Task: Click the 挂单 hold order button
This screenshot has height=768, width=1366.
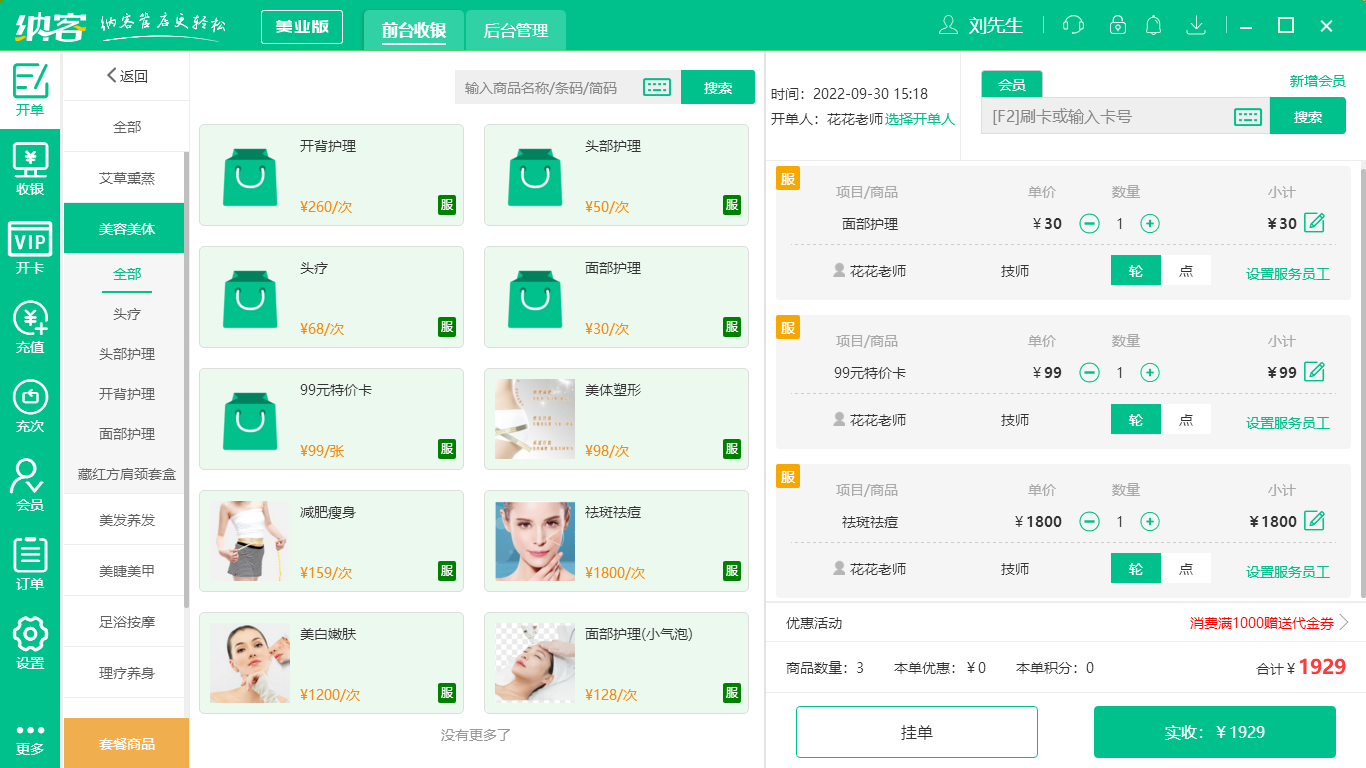Action: (916, 731)
